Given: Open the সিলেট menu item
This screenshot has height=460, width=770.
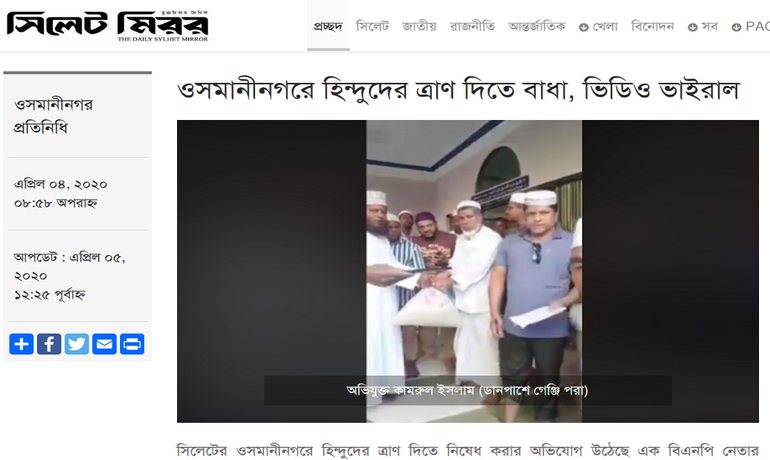Looking at the screenshot, I should click(x=372, y=26).
